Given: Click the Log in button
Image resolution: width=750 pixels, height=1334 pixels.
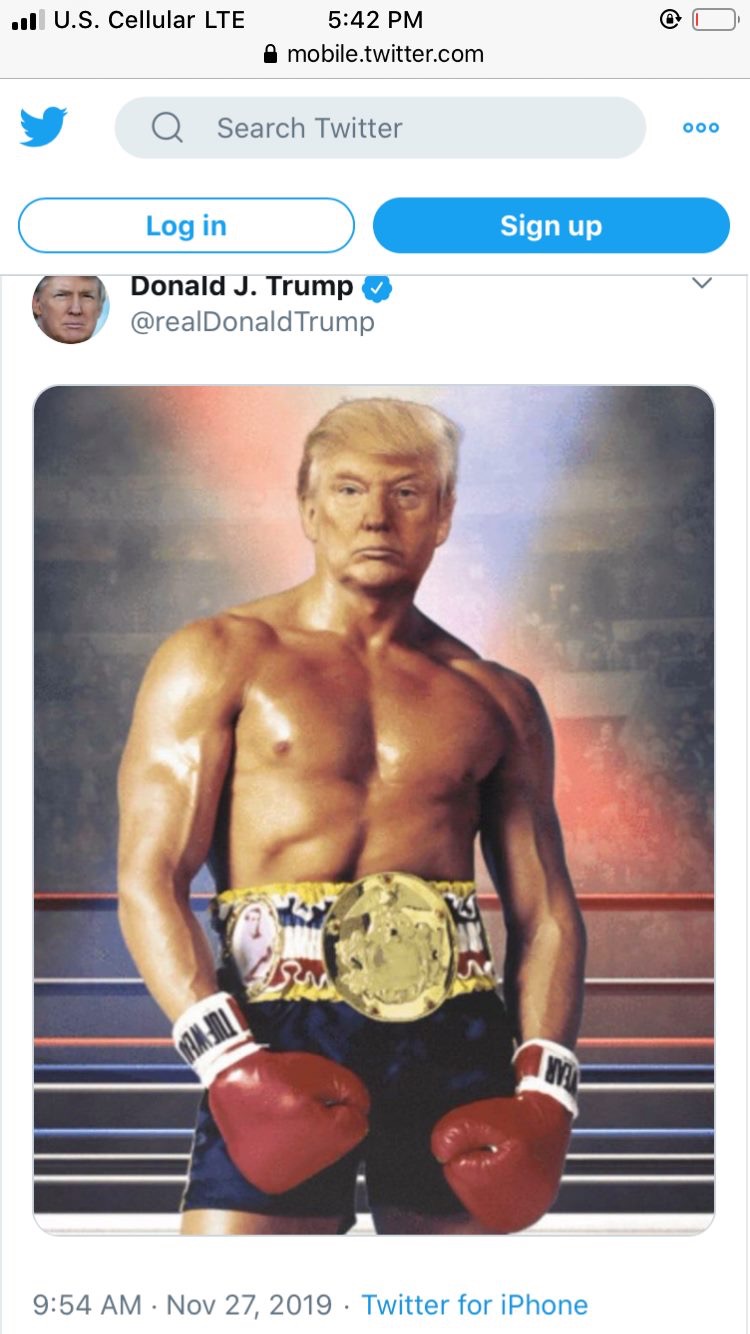Looking at the screenshot, I should click(x=186, y=226).
